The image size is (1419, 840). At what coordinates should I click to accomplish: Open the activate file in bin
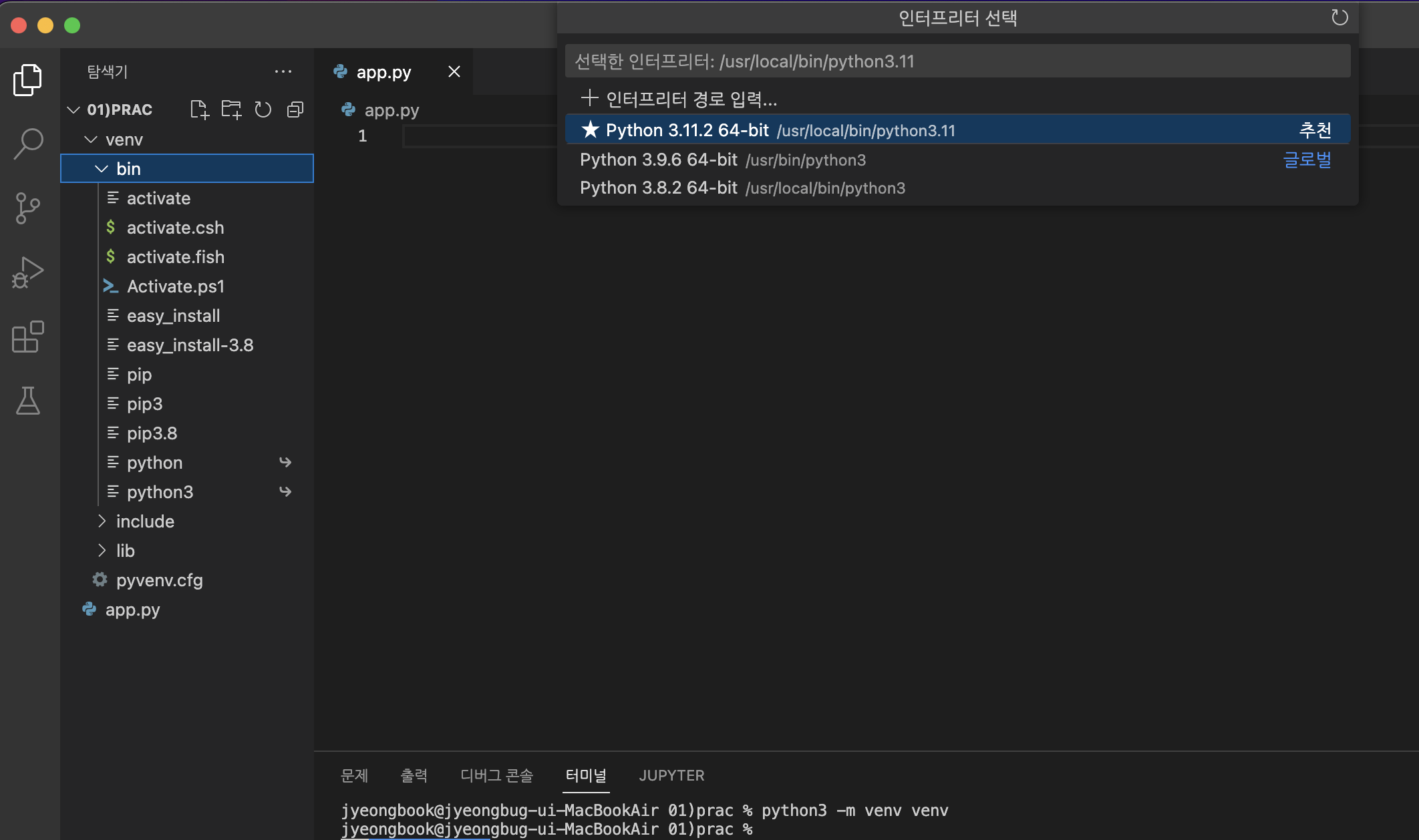coord(187,198)
